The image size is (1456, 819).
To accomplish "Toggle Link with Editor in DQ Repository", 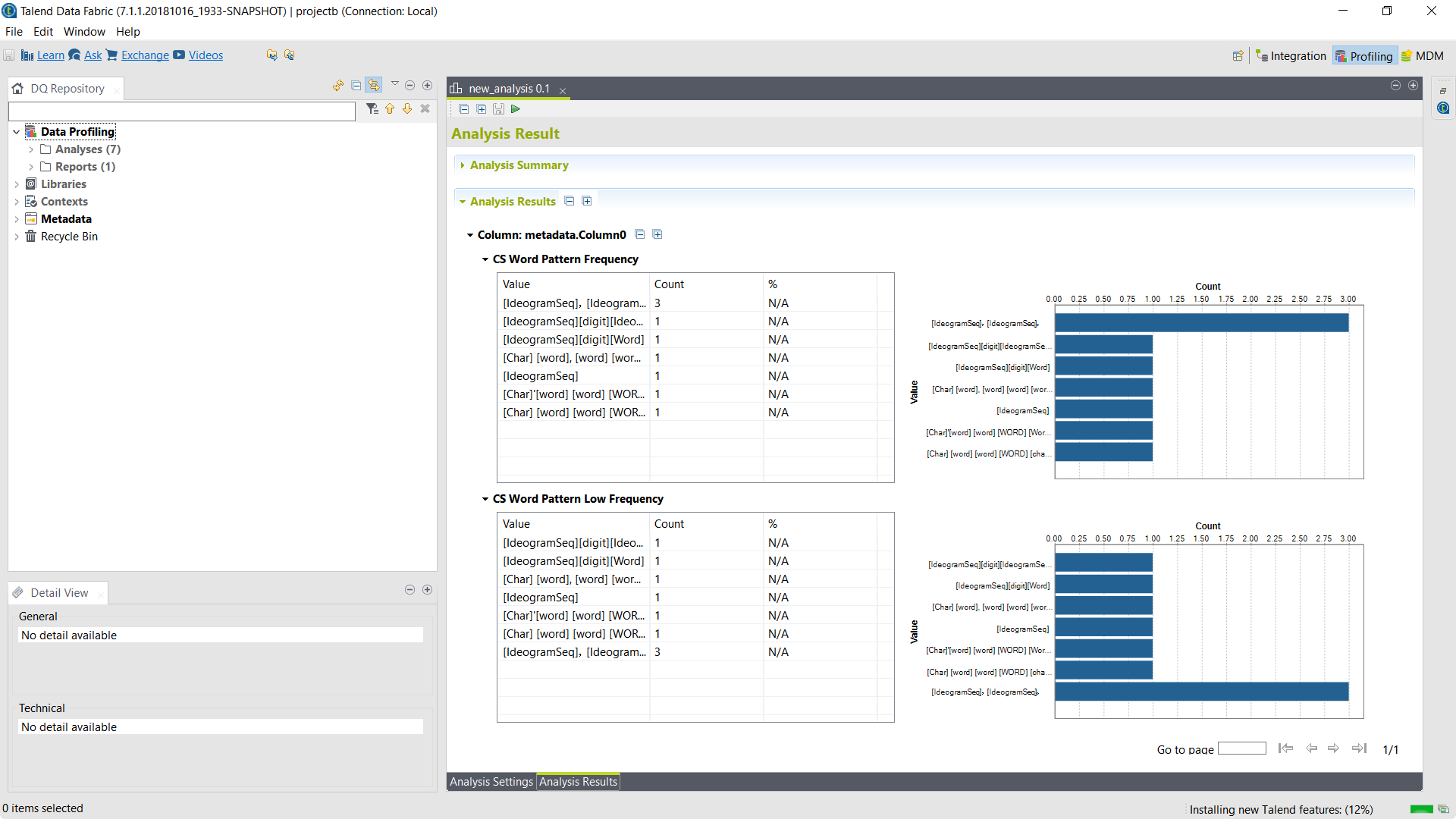I will [x=373, y=86].
